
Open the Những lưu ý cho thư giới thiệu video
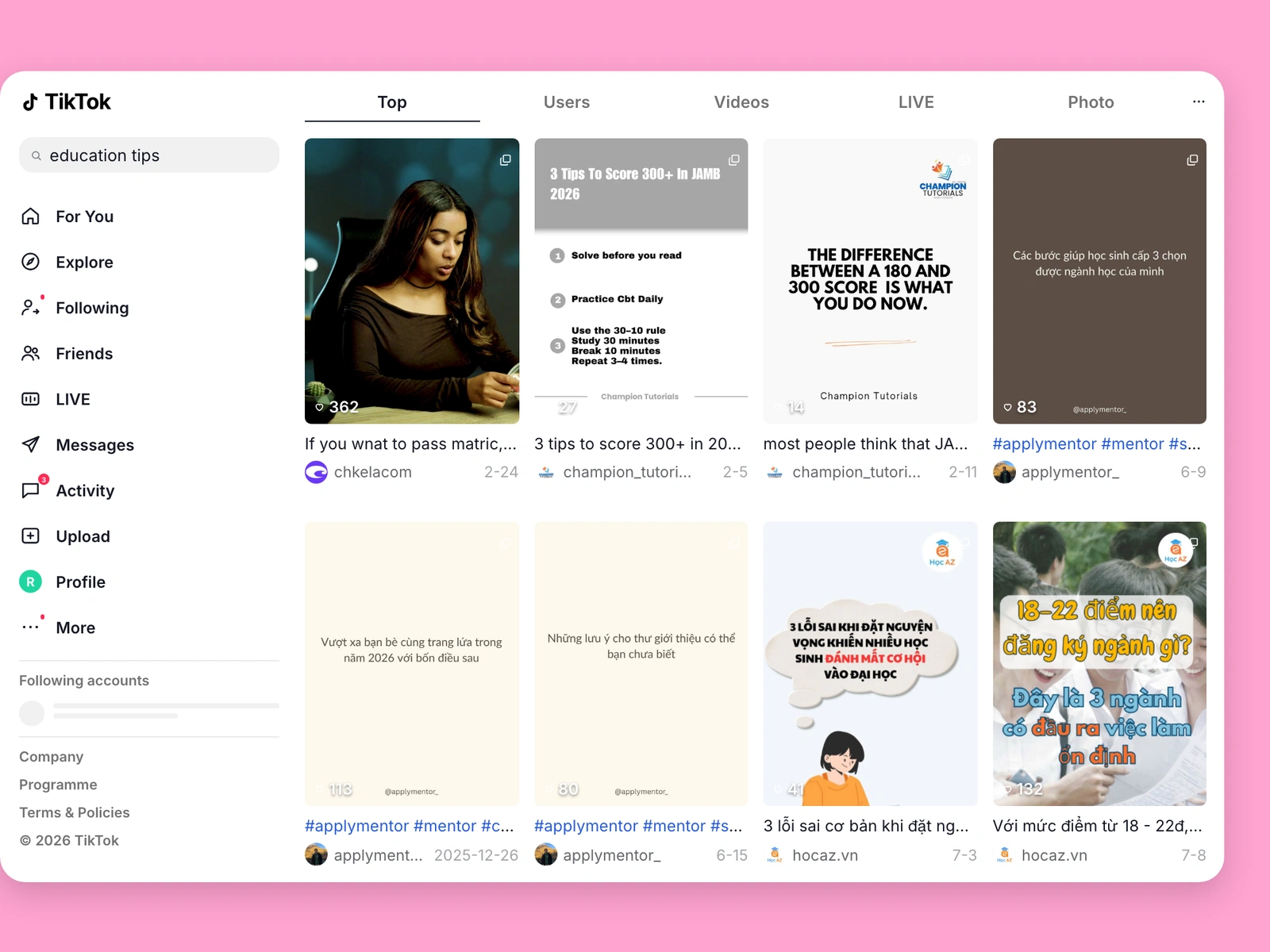click(x=641, y=663)
